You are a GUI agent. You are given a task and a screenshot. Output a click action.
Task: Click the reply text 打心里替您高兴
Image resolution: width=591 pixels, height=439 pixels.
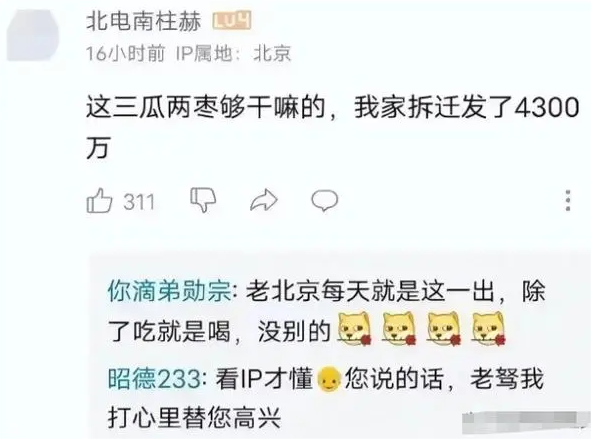[194, 418]
